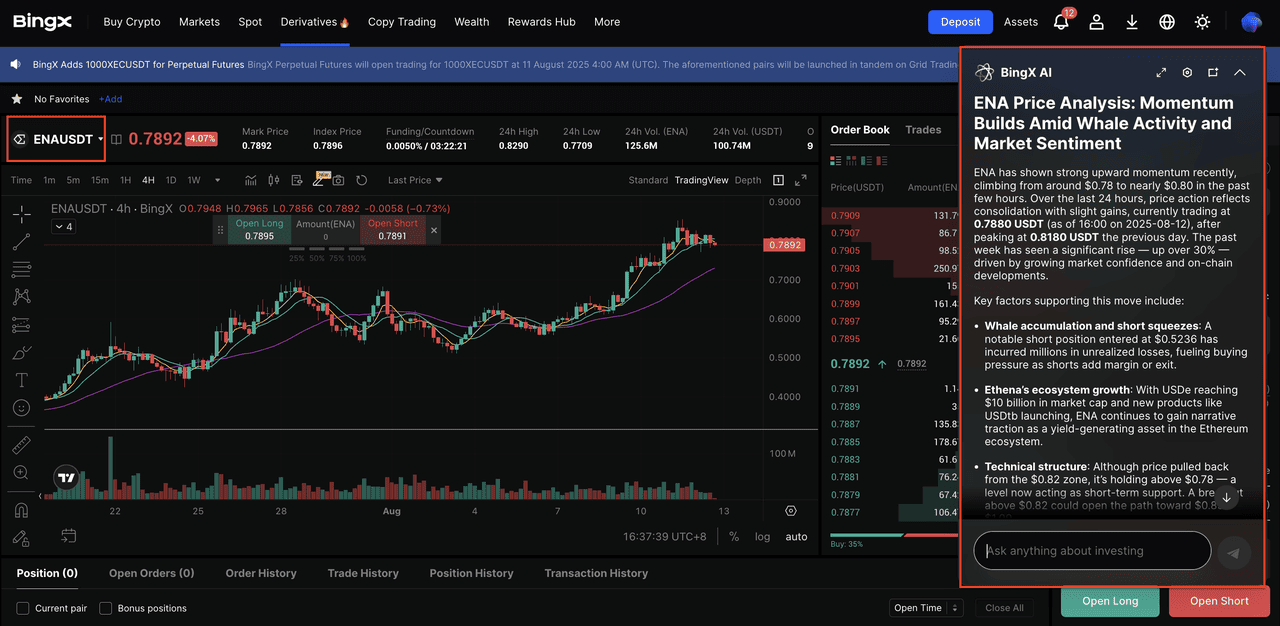Click the single chart layout icon
The height and width of the screenshot is (626, 1280).
click(778, 180)
